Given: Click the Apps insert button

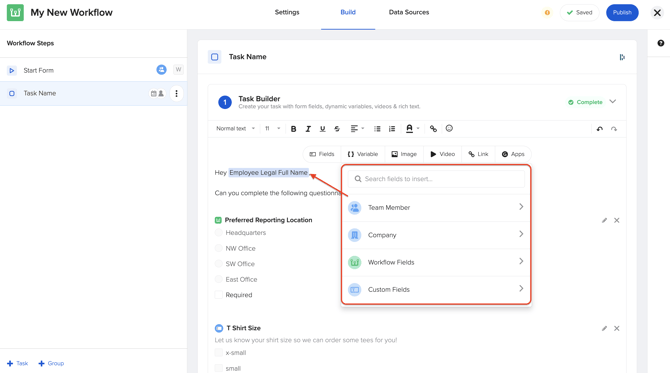Looking at the screenshot, I should (x=513, y=154).
